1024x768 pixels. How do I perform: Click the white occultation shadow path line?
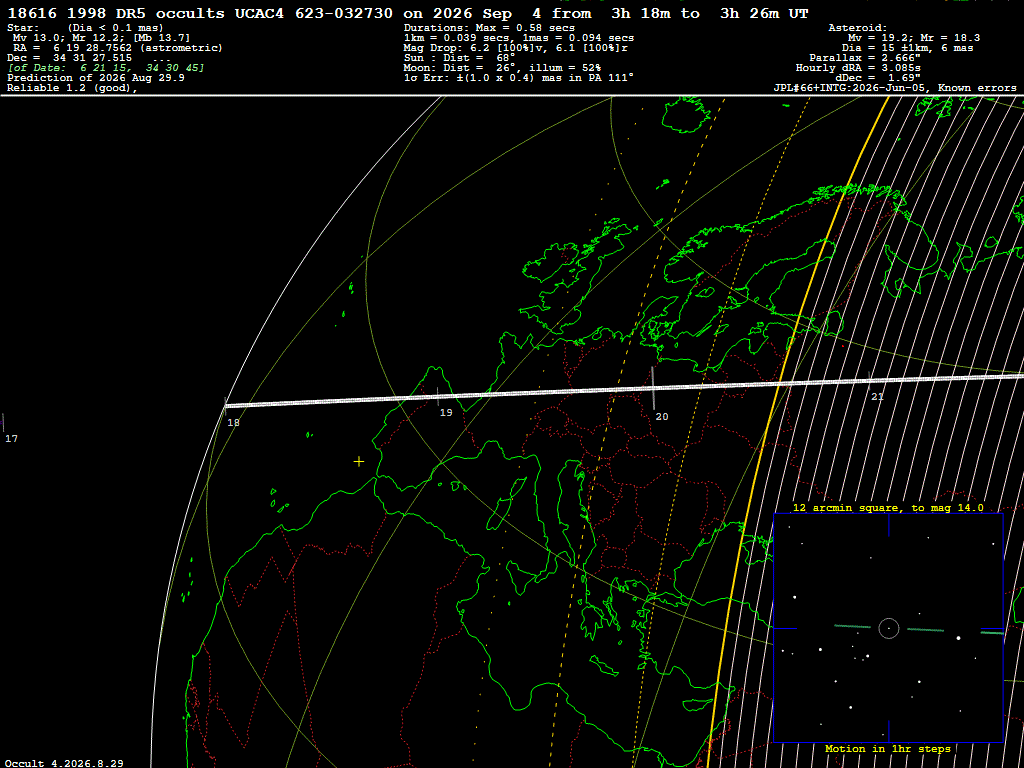[624, 391]
